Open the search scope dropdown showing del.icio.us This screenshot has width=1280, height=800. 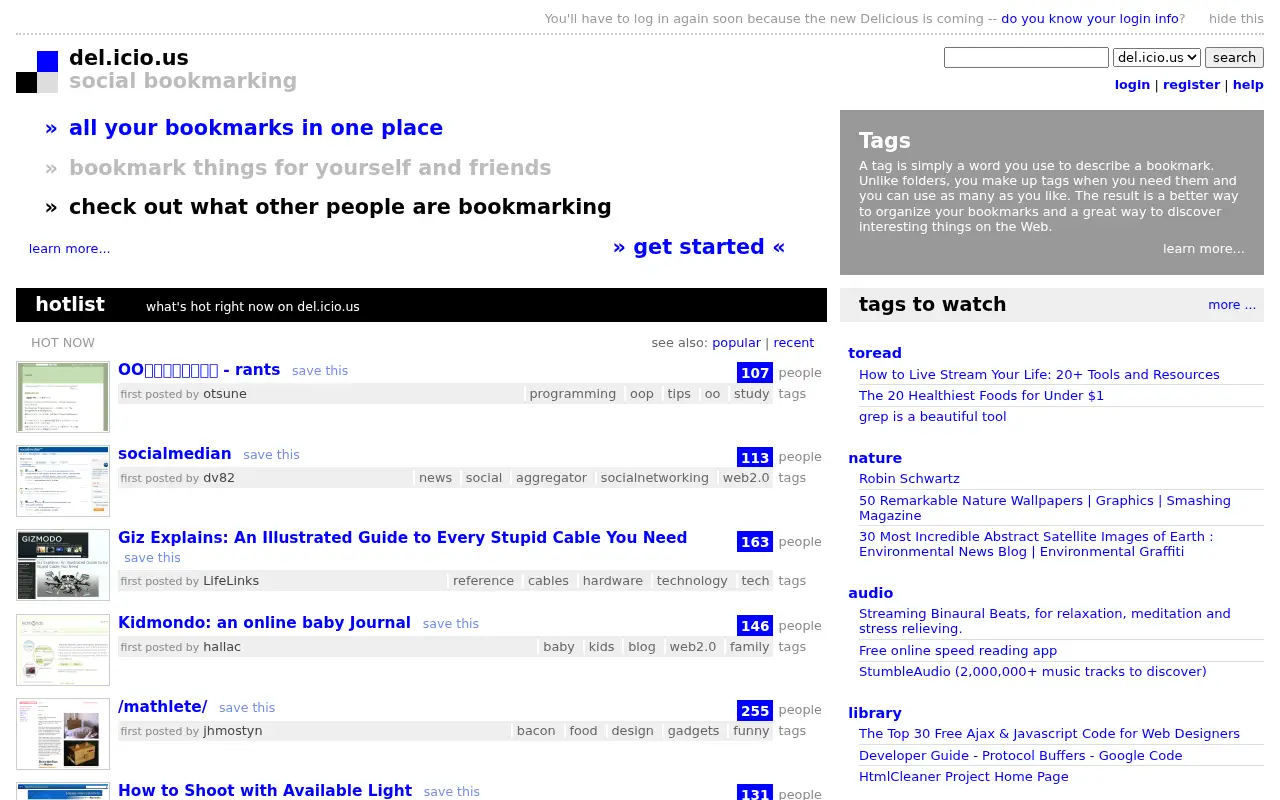click(x=1156, y=58)
